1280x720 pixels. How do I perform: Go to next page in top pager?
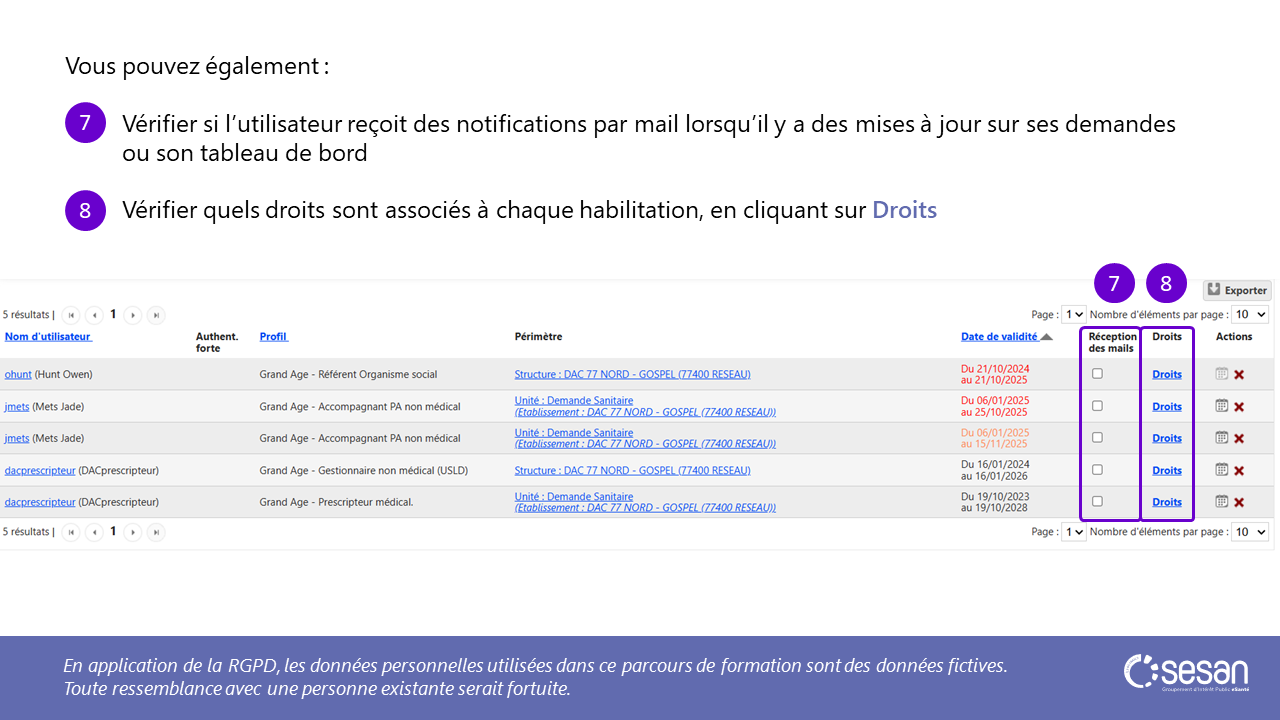click(133, 315)
